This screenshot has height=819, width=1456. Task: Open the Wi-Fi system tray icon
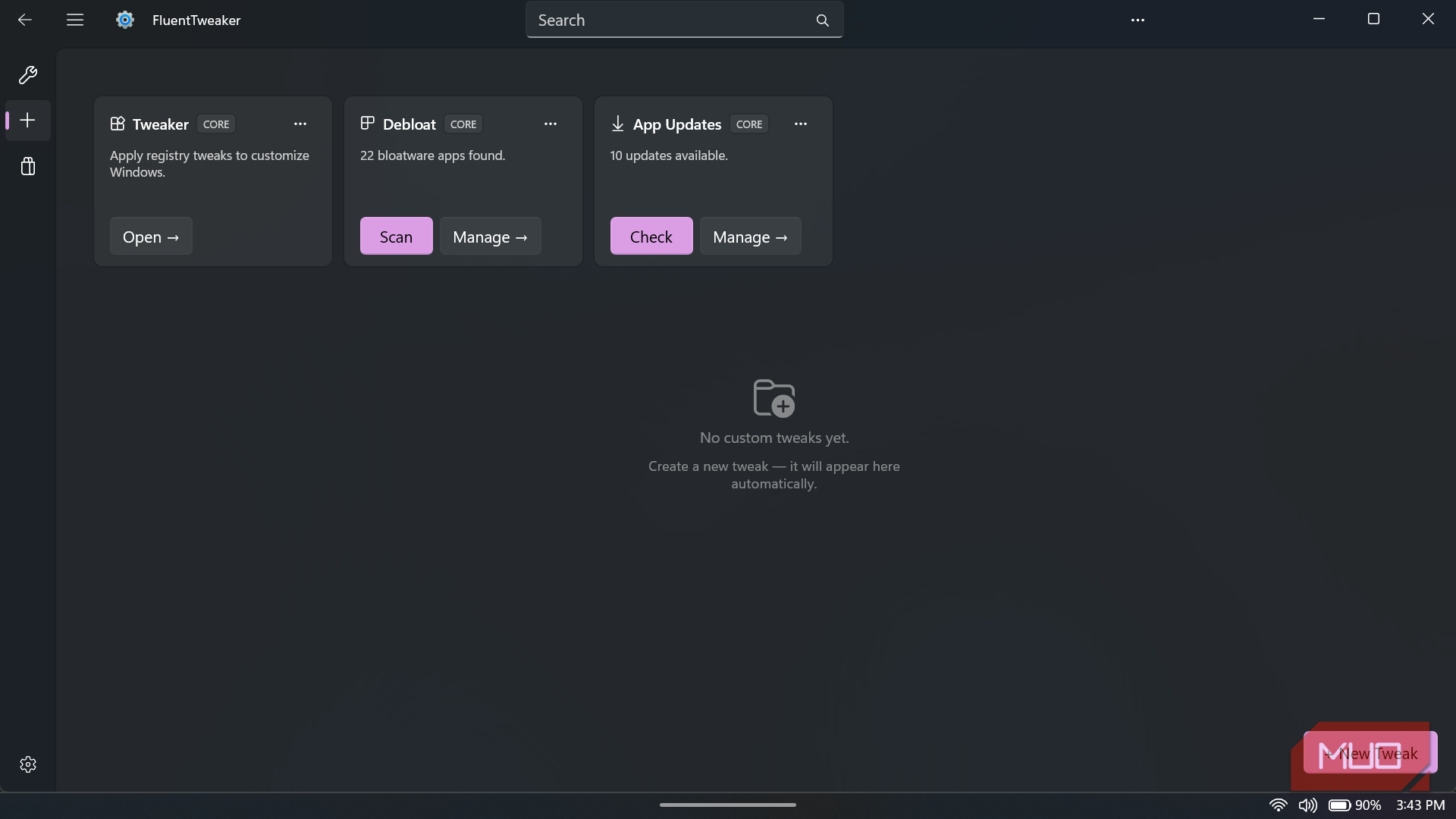pos(1279,805)
